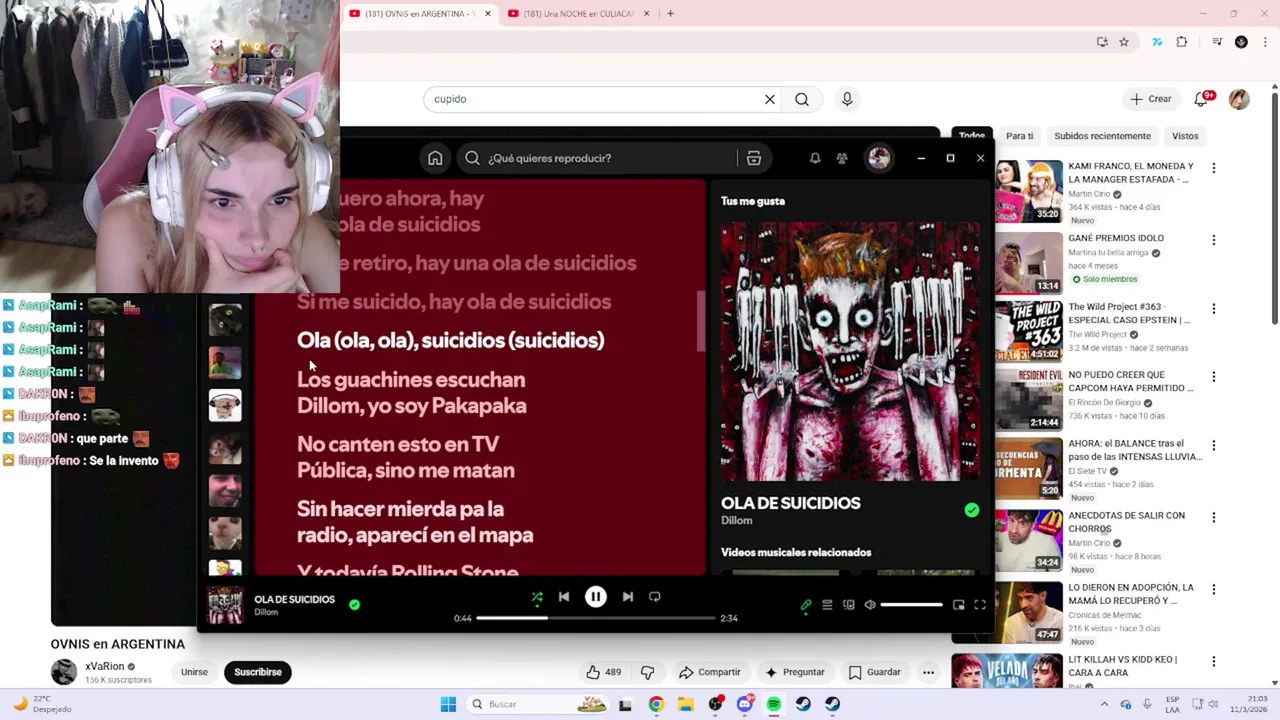Image resolution: width=1280 pixels, height=720 pixels.
Task: Save the video with the Guardar button
Action: tap(875, 672)
